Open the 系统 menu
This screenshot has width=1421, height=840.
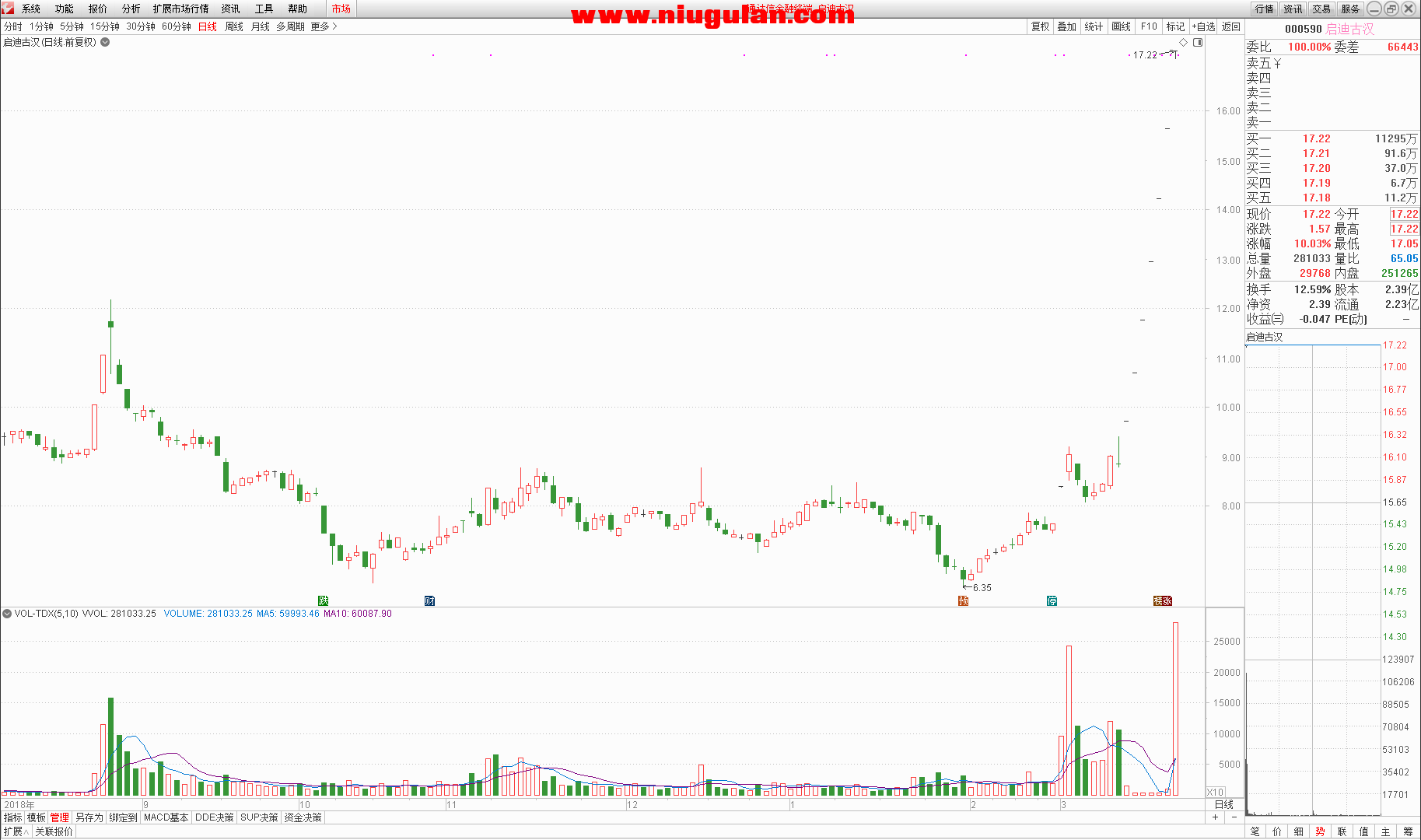31,9
